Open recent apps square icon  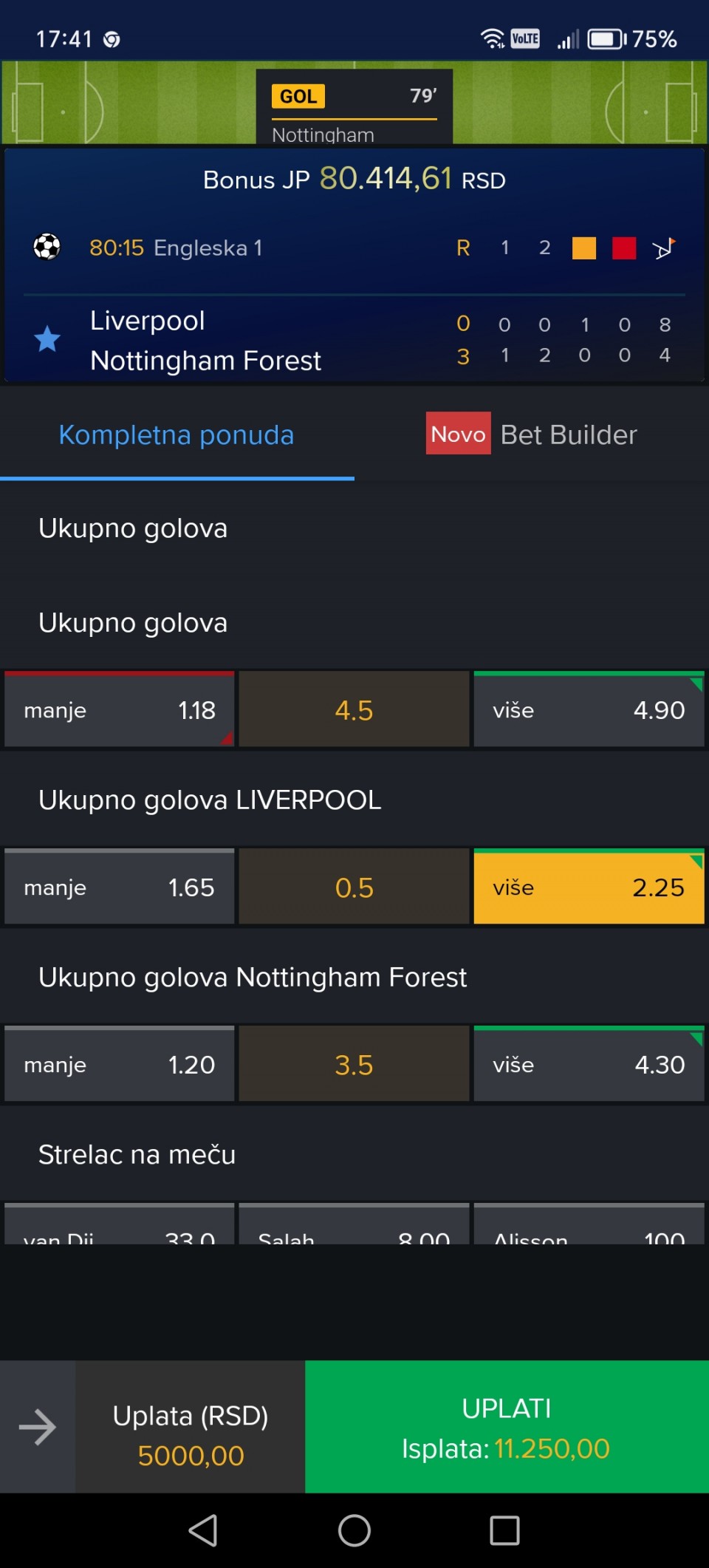click(504, 1530)
